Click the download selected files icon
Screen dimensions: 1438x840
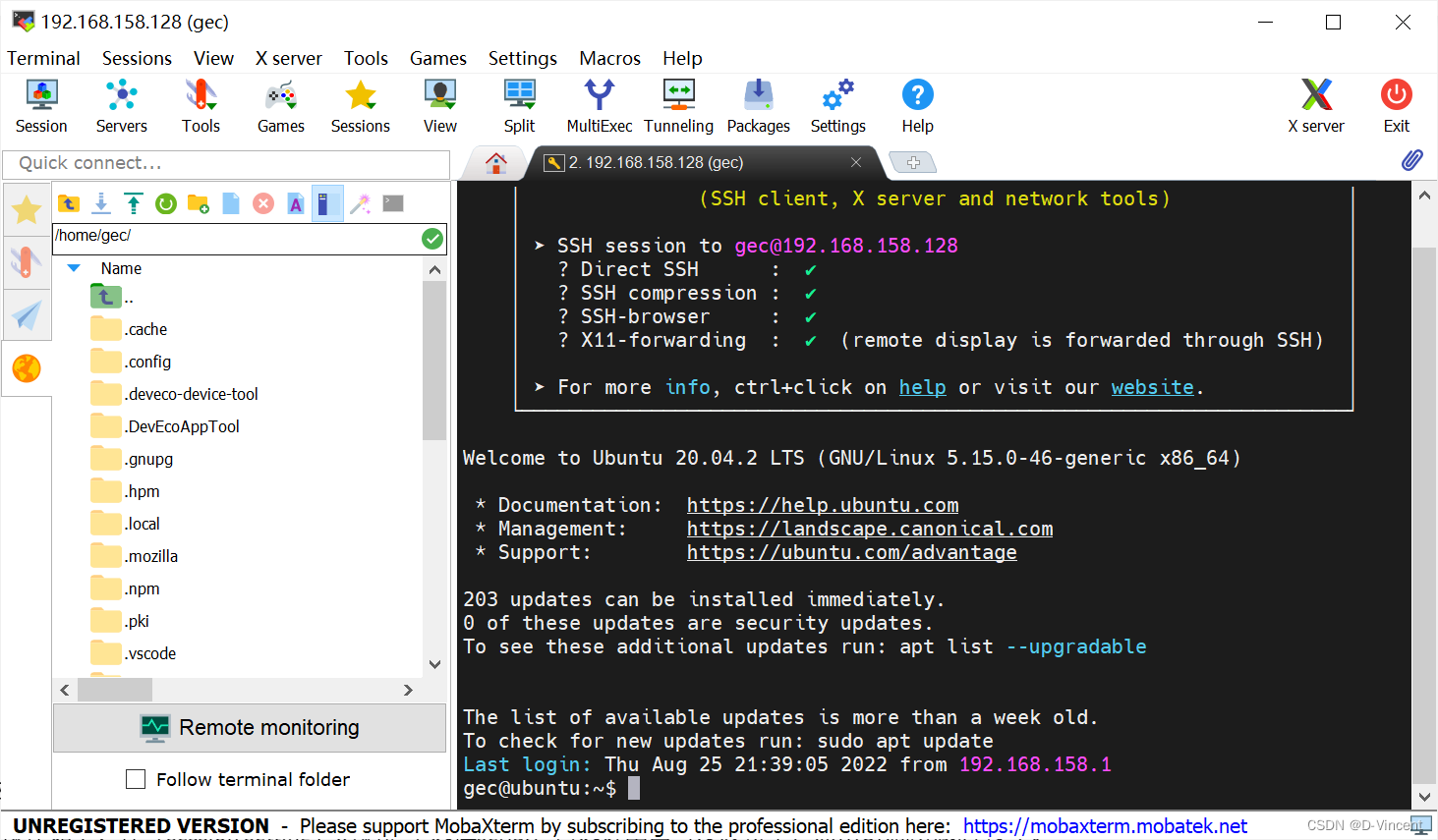click(101, 203)
